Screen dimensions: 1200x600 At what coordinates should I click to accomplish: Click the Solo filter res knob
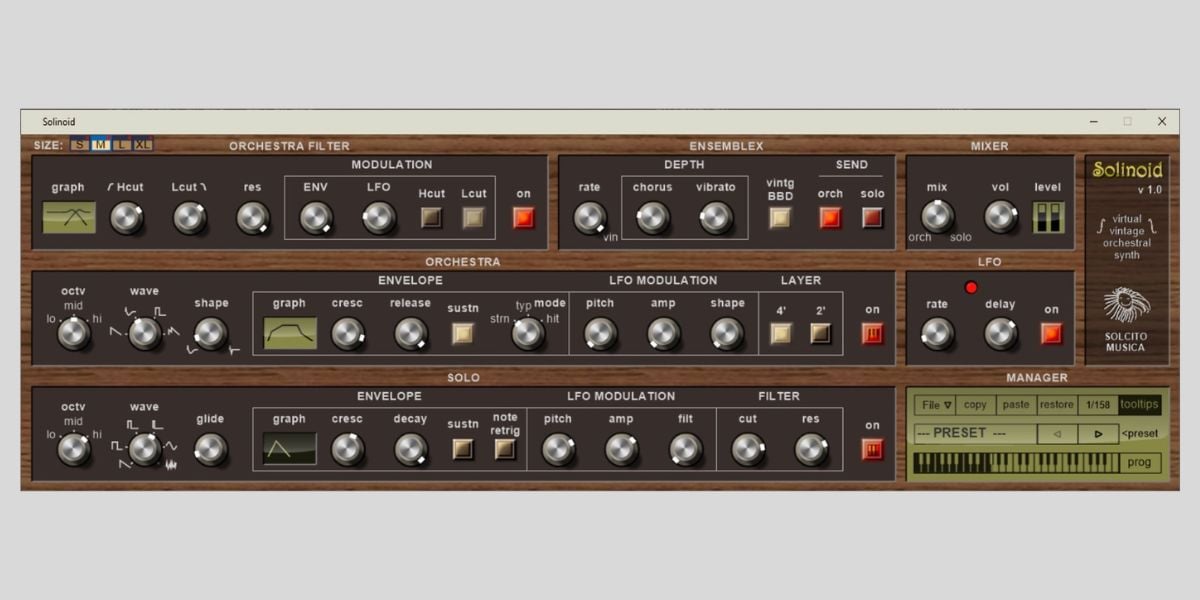[811, 449]
